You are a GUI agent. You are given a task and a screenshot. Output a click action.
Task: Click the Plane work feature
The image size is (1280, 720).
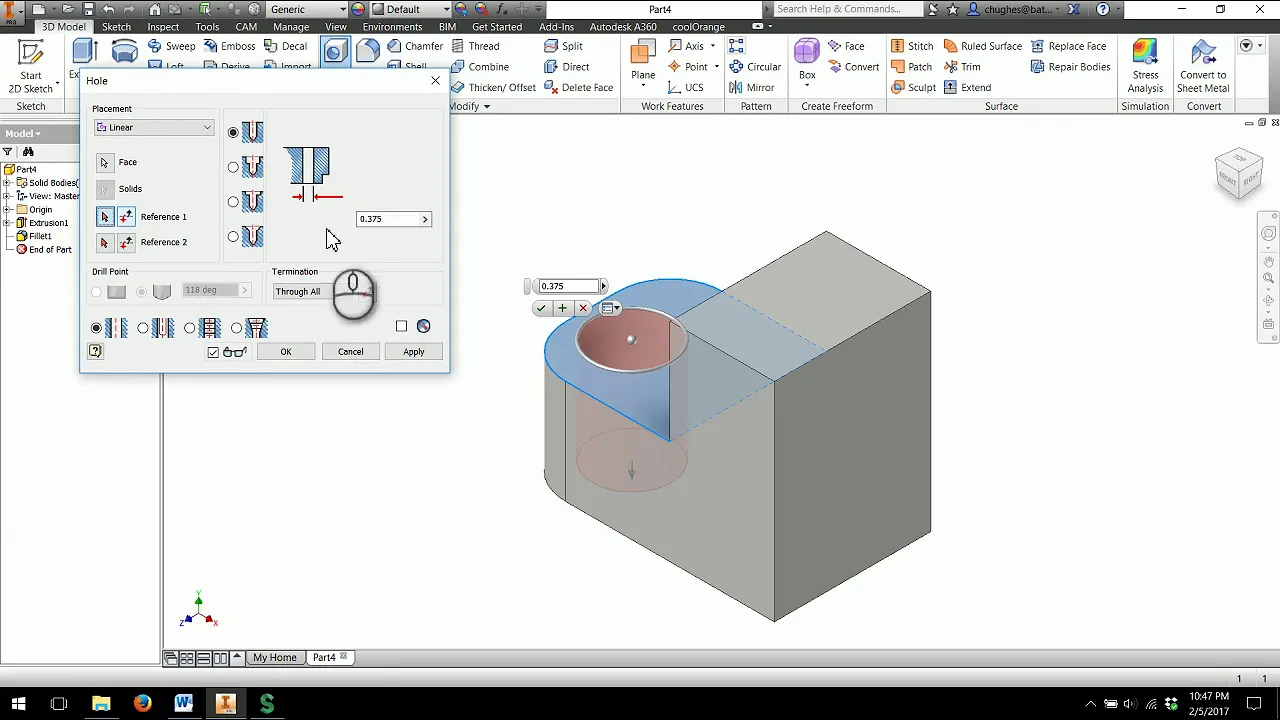click(643, 62)
